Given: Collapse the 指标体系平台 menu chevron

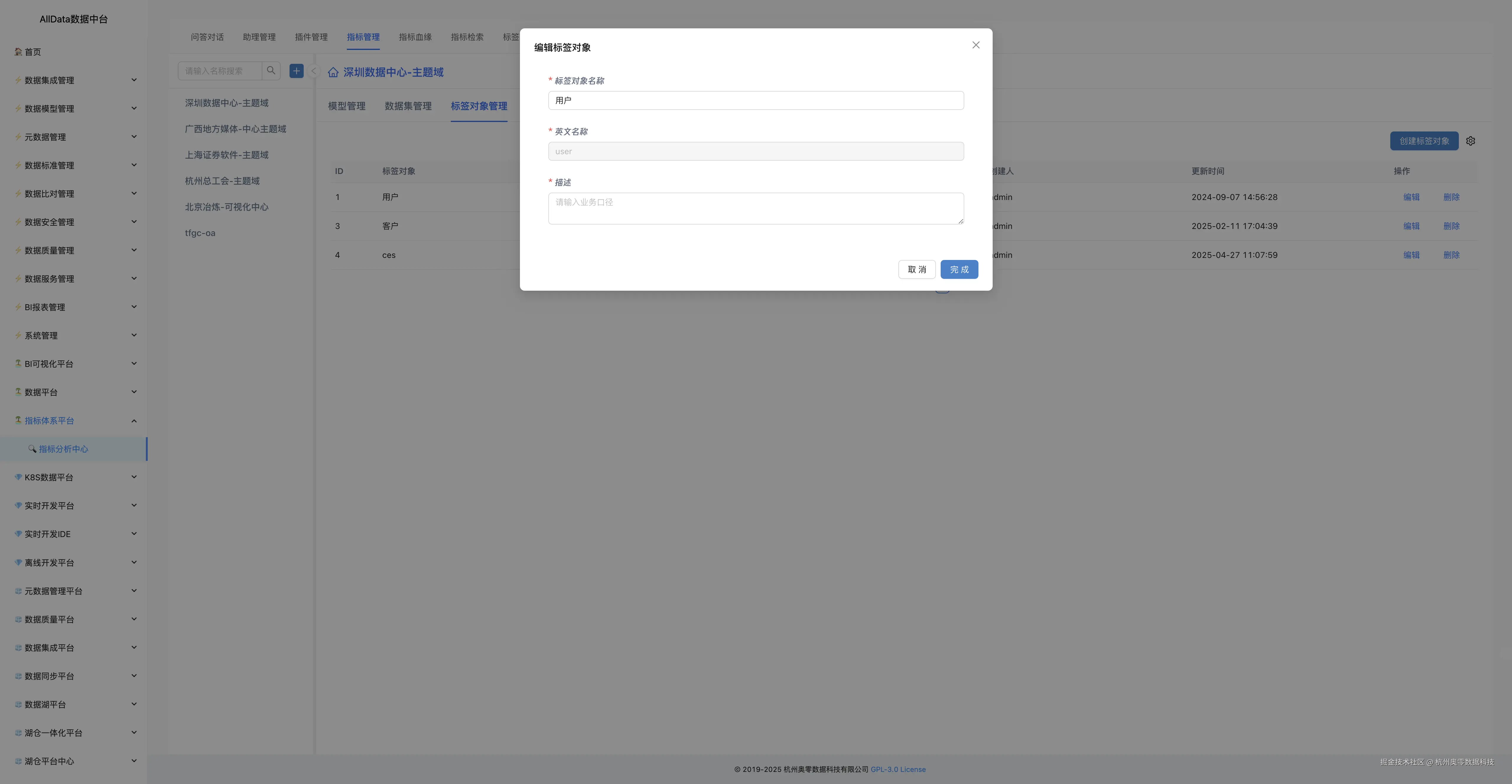Looking at the screenshot, I should coord(134,421).
